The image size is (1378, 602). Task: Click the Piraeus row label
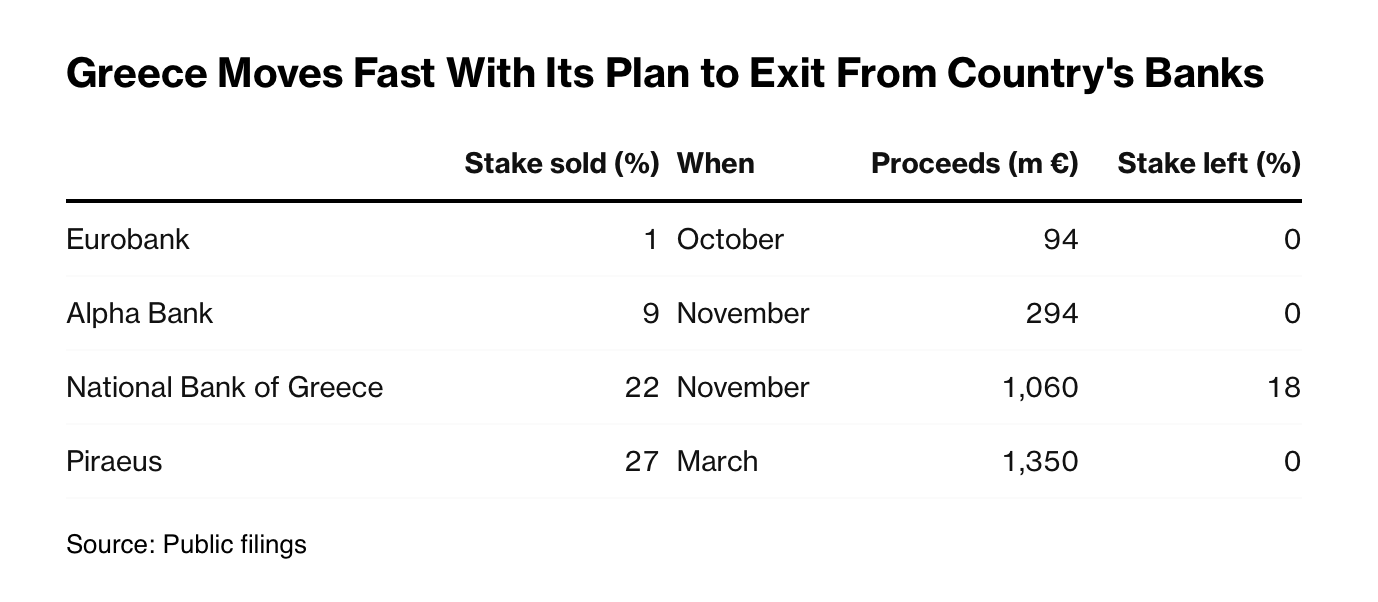pyautogui.click(x=114, y=461)
